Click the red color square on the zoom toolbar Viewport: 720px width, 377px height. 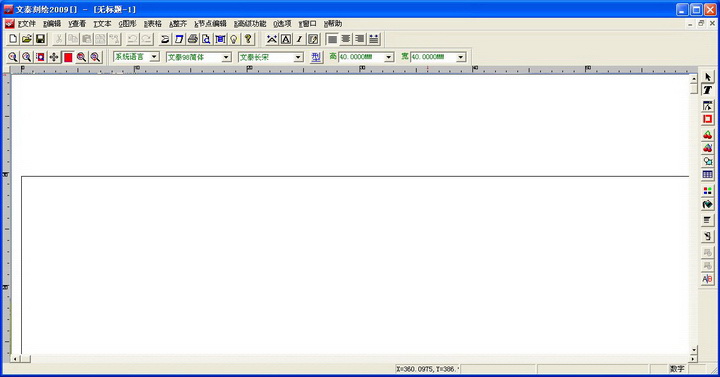click(x=68, y=57)
